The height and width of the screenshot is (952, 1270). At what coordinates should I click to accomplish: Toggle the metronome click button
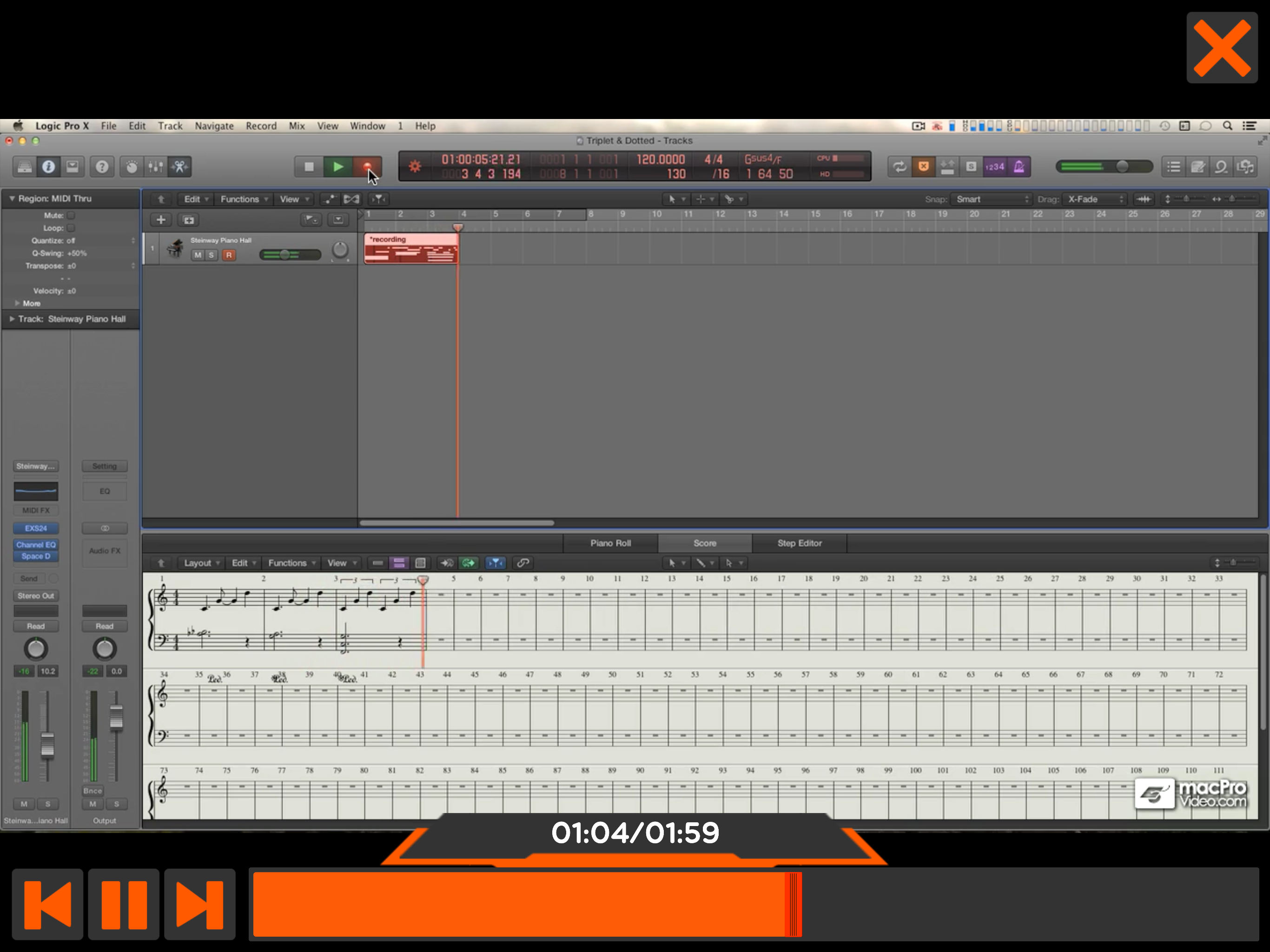(1019, 166)
